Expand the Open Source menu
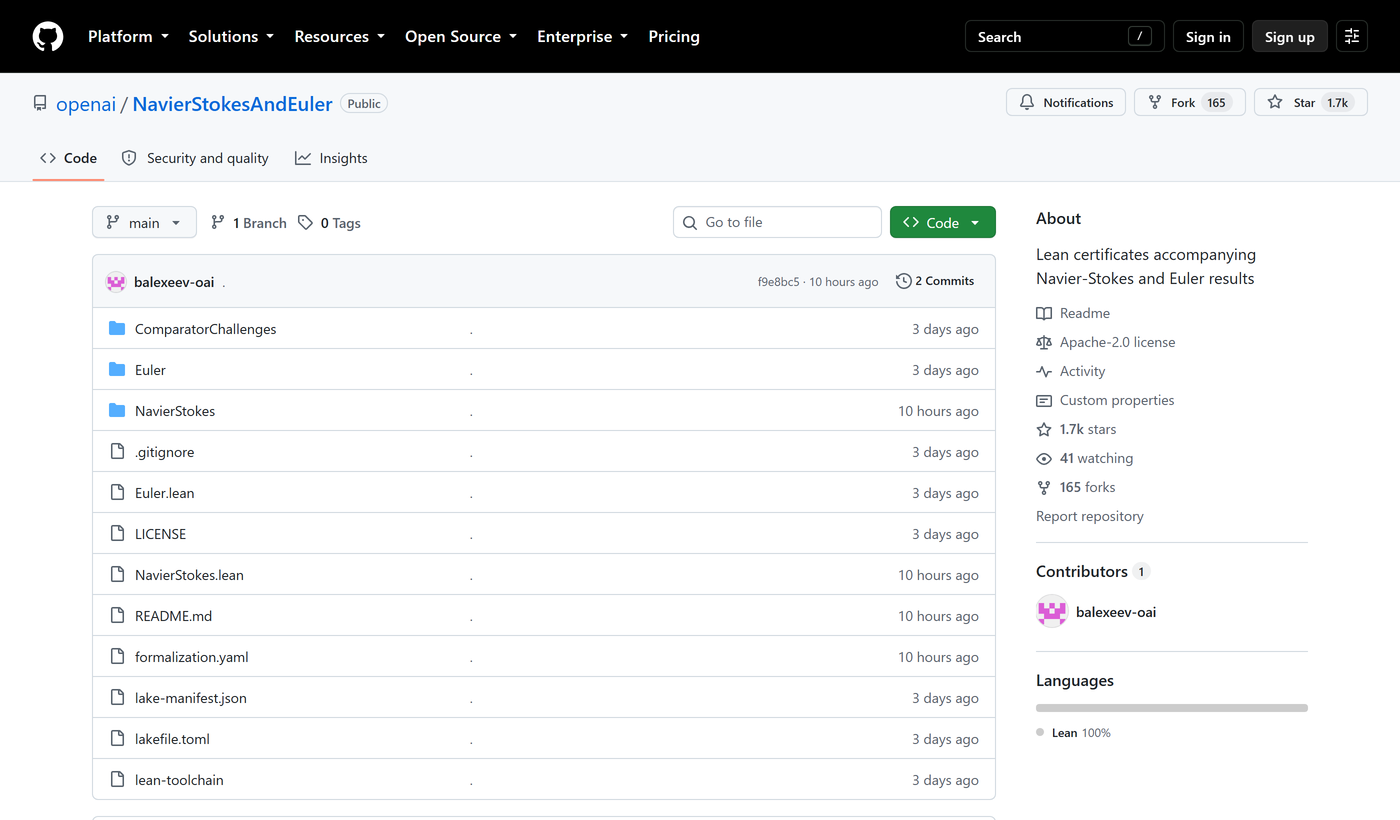The width and height of the screenshot is (1400, 820). tap(461, 37)
